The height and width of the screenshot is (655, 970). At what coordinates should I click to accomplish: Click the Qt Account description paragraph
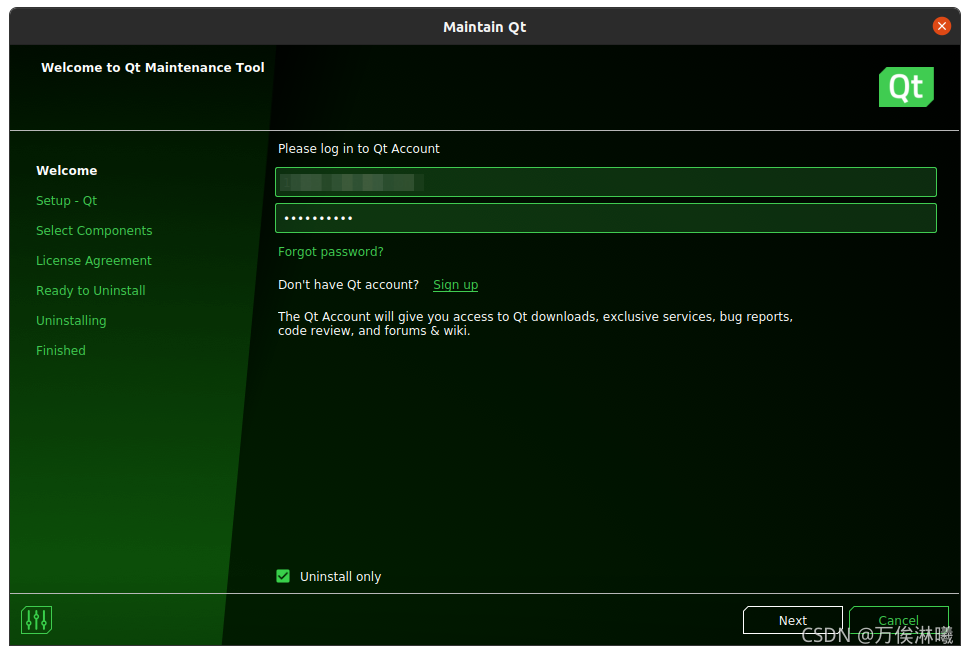click(535, 323)
